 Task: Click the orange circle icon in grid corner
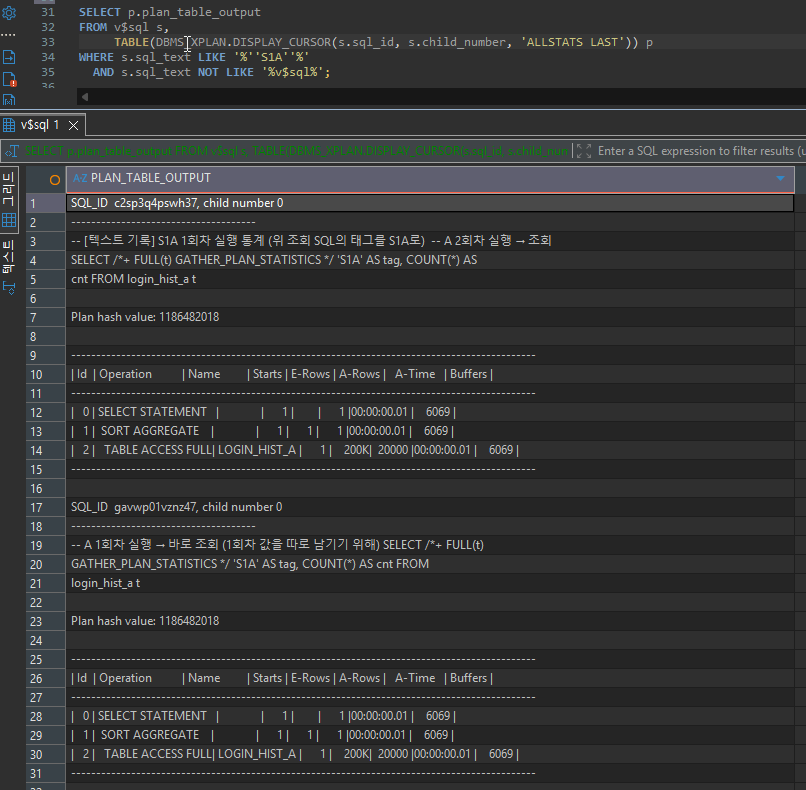54,180
